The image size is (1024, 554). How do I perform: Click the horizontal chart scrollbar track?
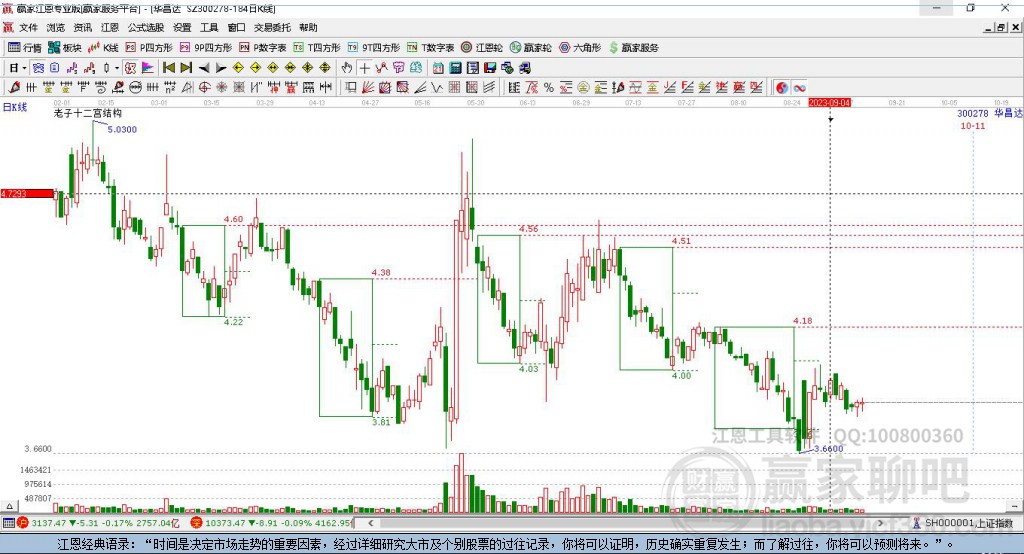pyautogui.click(x=625, y=523)
